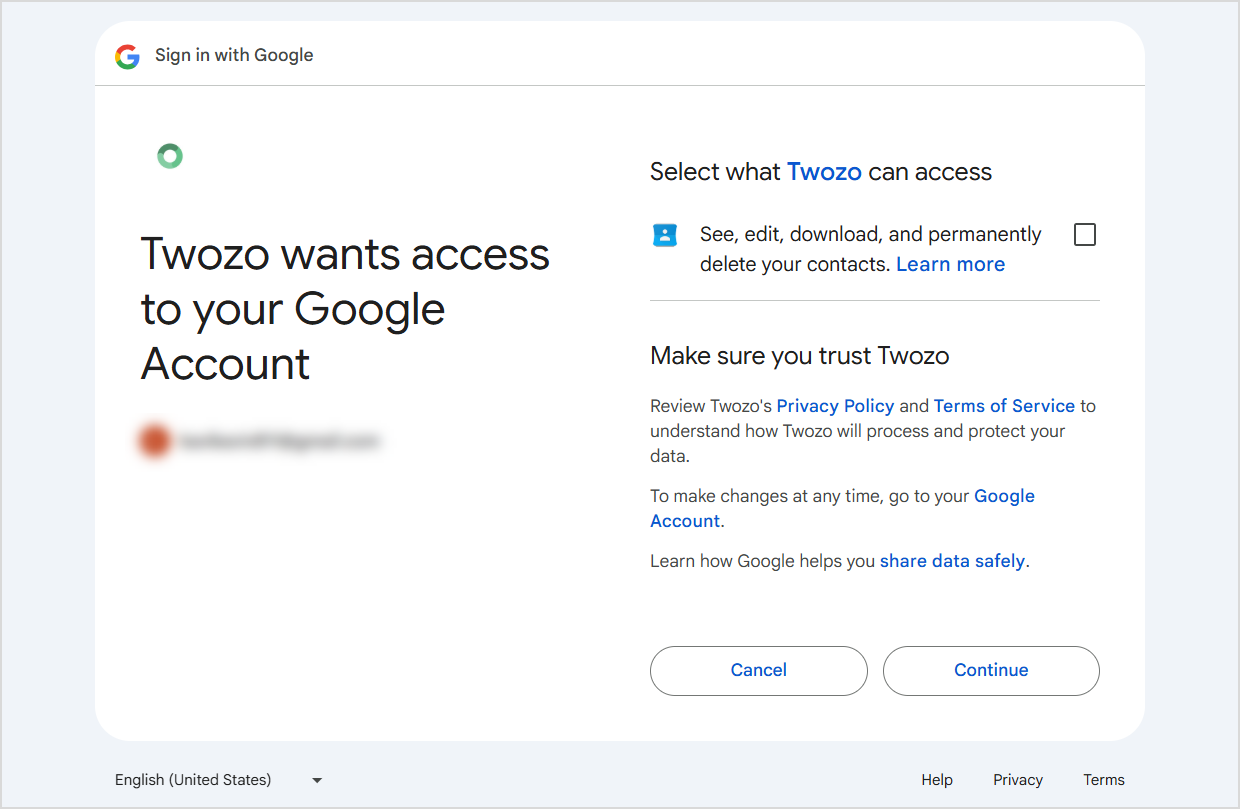Image resolution: width=1240 pixels, height=809 pixels.
Task: Open Privacy in the footer
Action: [x=1018, y=780]
